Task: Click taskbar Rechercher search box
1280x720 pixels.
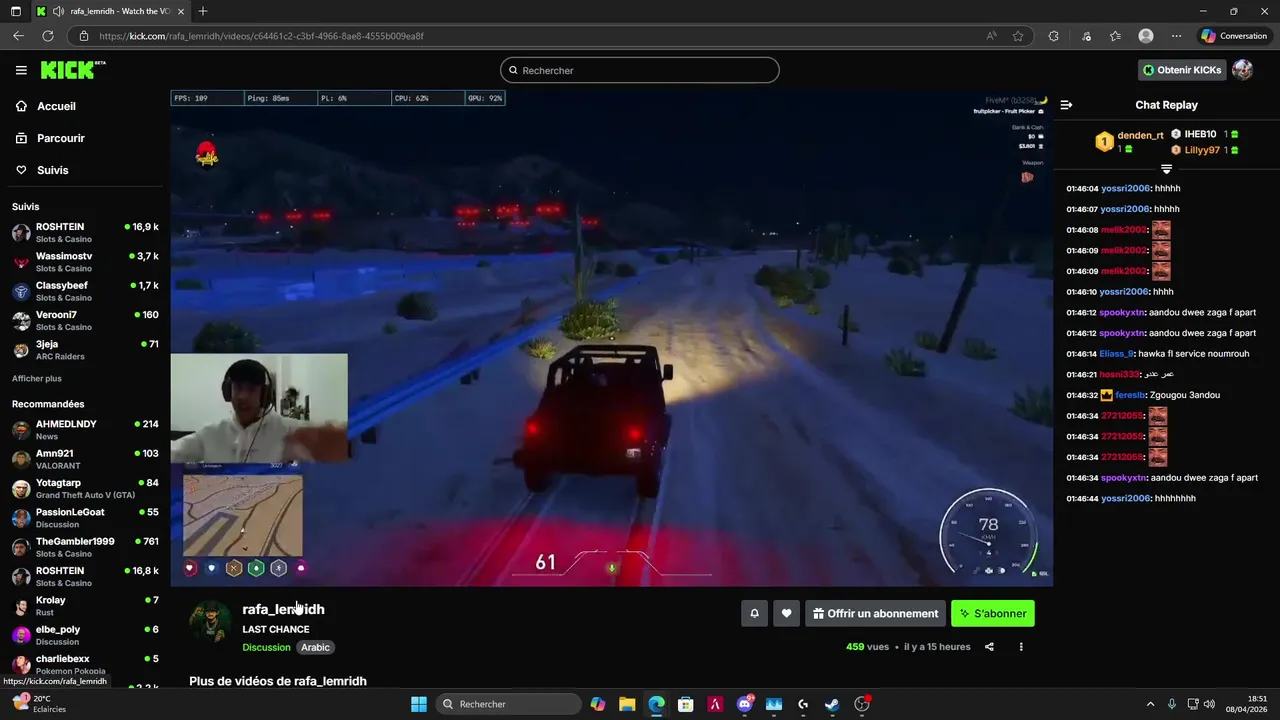Action: click(508, 704)
